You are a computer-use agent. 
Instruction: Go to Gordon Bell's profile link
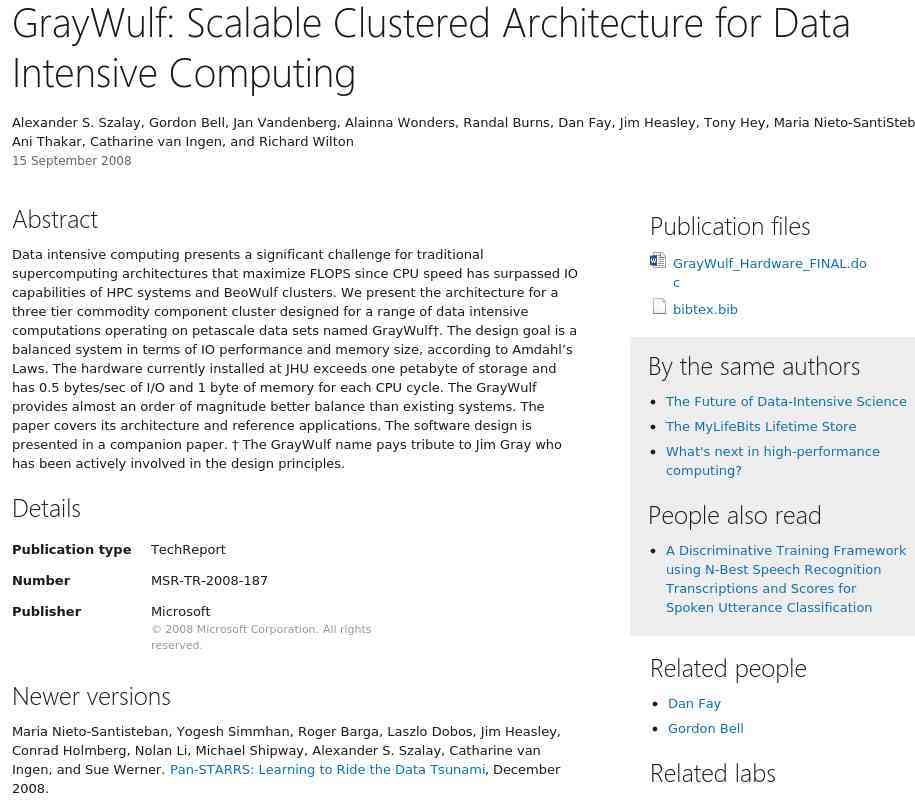point(705,729)
